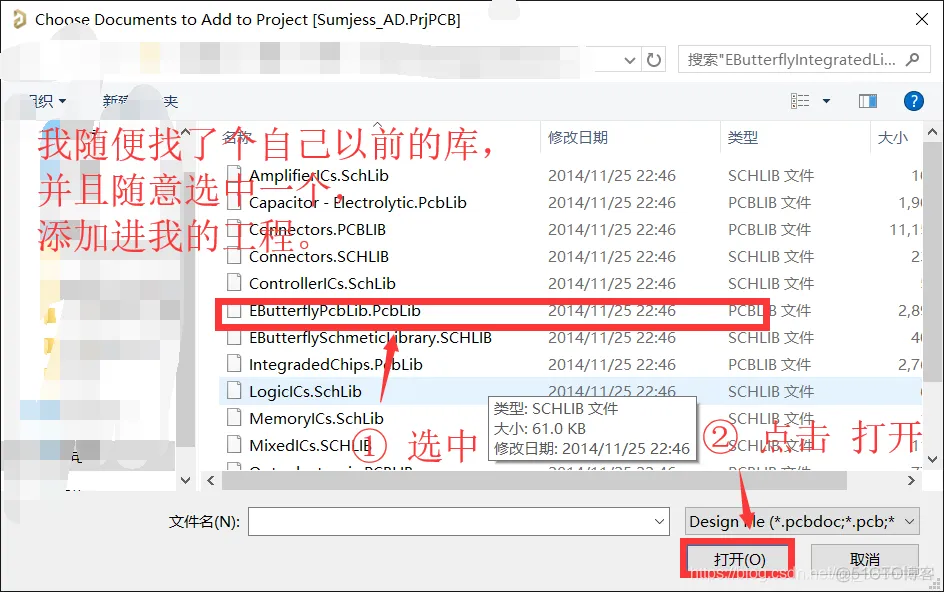Click horizontal scrollbar left arrow
Screen dimensions: 944x592
tap(210, 481)
